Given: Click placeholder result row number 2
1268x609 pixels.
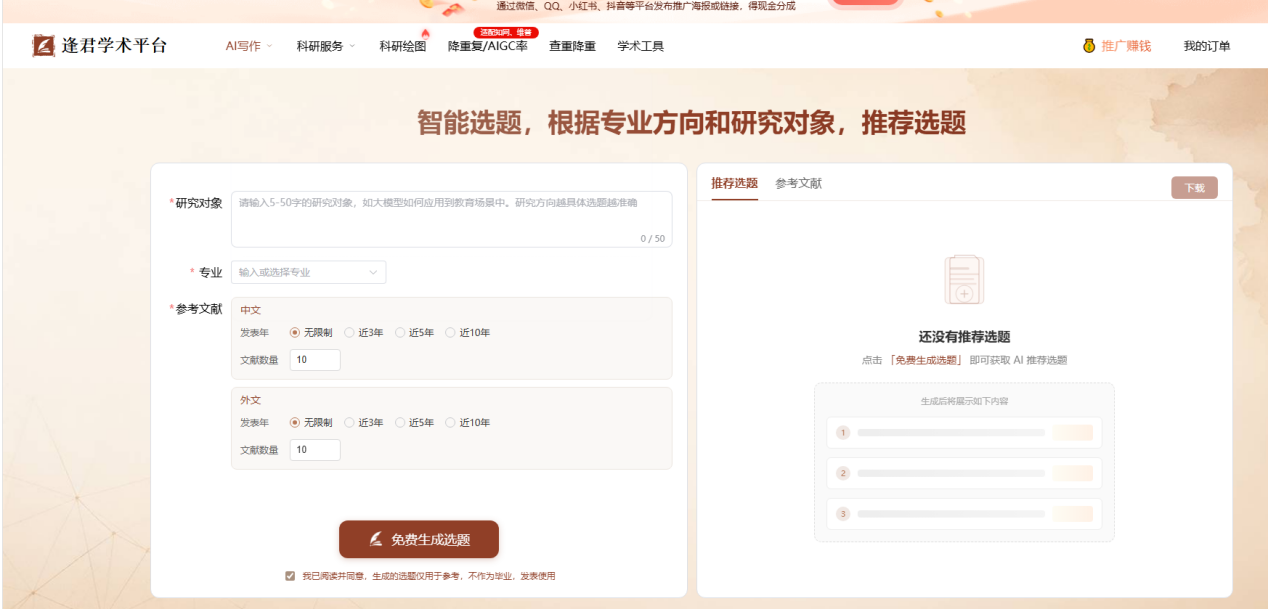Looking at the screenshot, I should coord(964,473).
